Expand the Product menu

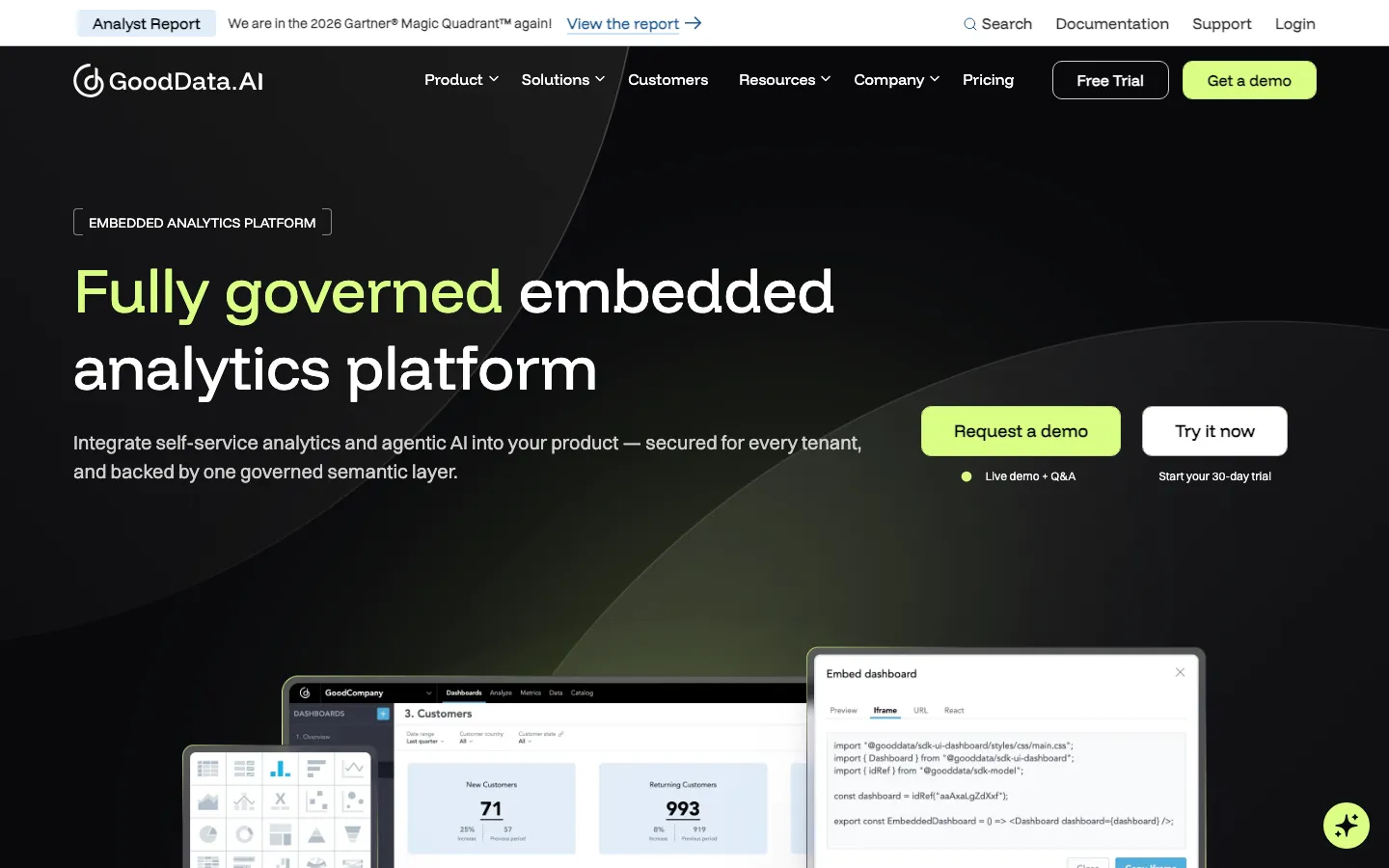pyautogui.click(x=461, y=80)
